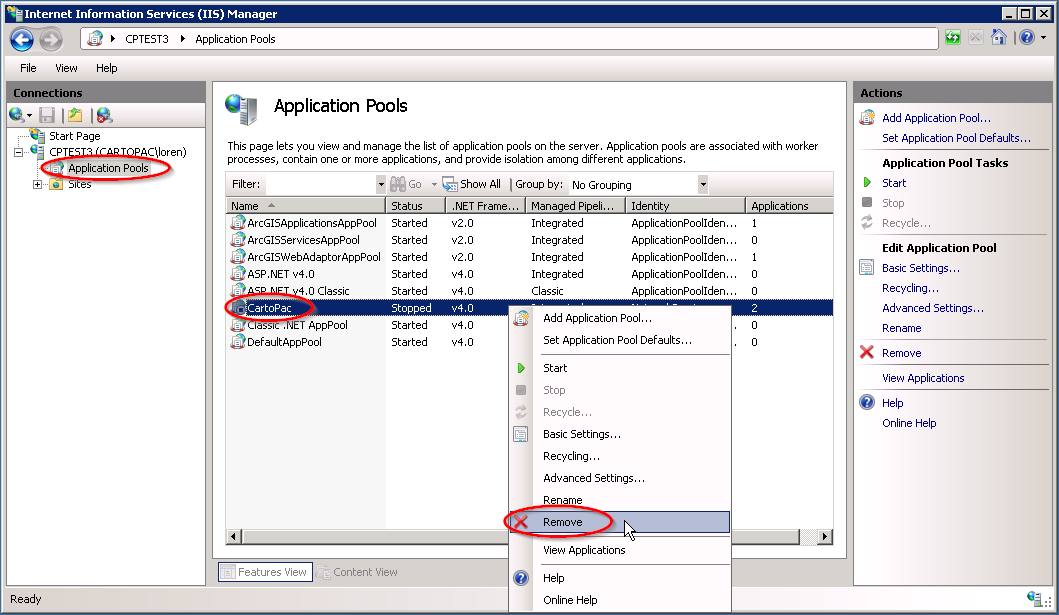Click Set Application Pool Defaults in Actions
The image size is (1059, 615).
tap(956, 138)
